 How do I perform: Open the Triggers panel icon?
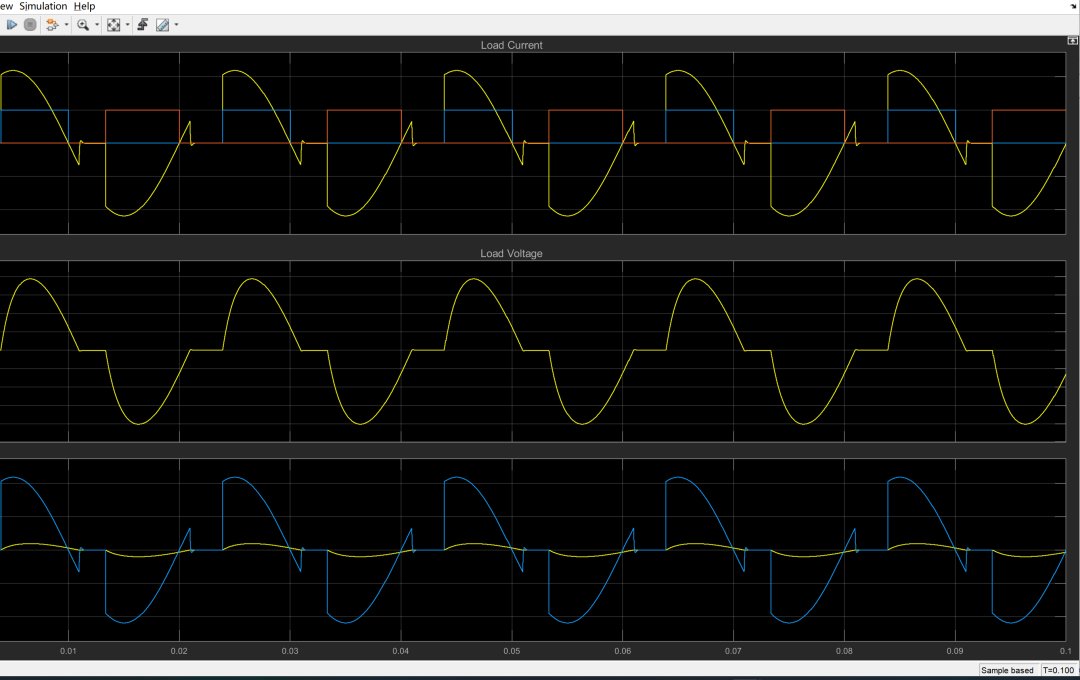pyautogui.click(x=143, y=24)
